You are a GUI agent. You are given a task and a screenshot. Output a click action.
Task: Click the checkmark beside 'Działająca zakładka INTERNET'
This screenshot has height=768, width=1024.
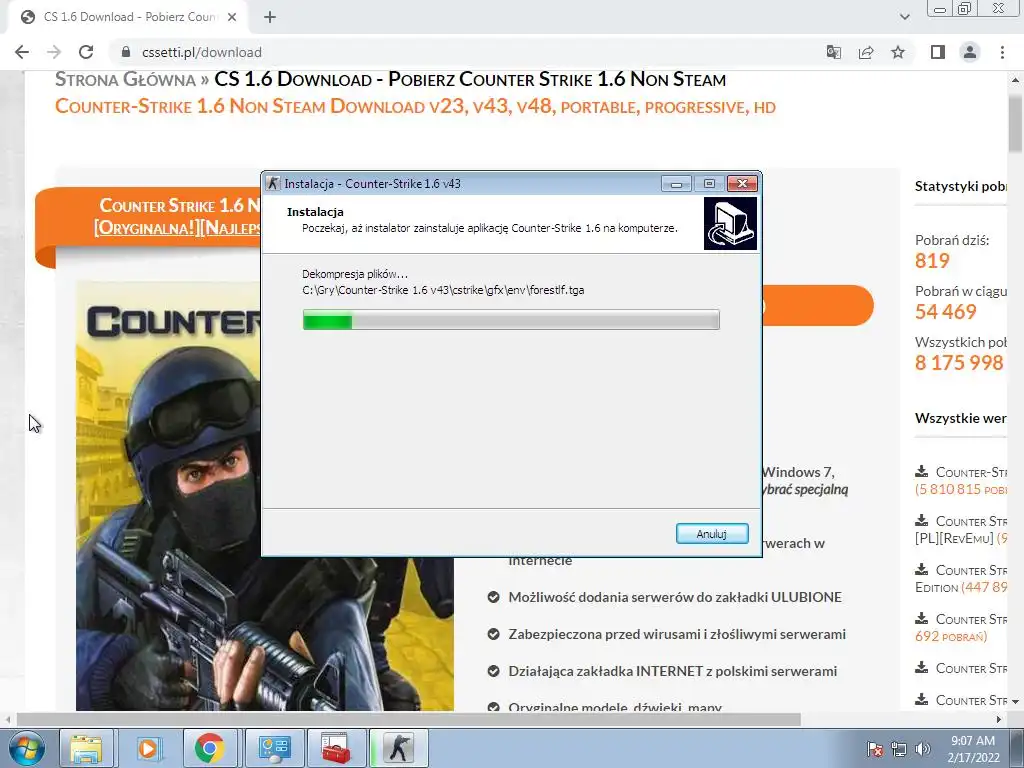pyautogui.click(x=494, y=671)
